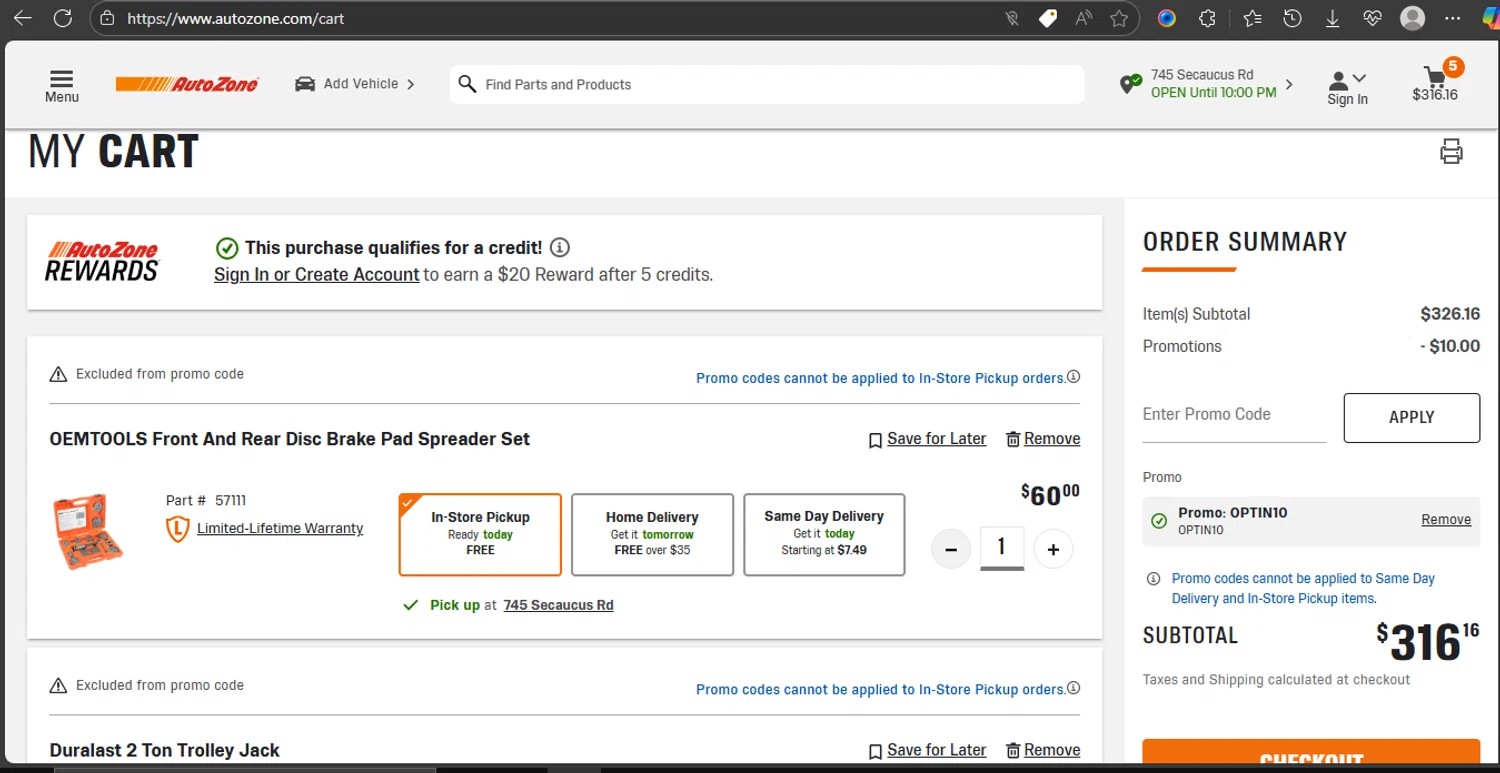1500x773 pixels.
Task: Open browser settings ellipsis menu
Action: (x=1453, y=18)
